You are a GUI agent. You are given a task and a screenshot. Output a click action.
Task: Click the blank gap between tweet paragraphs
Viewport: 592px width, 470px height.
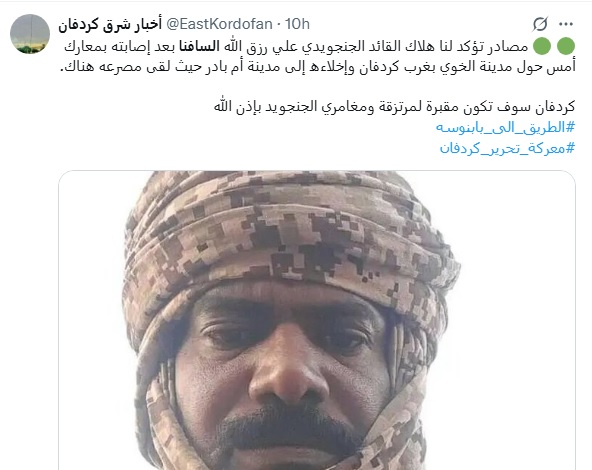coord(317,87)
